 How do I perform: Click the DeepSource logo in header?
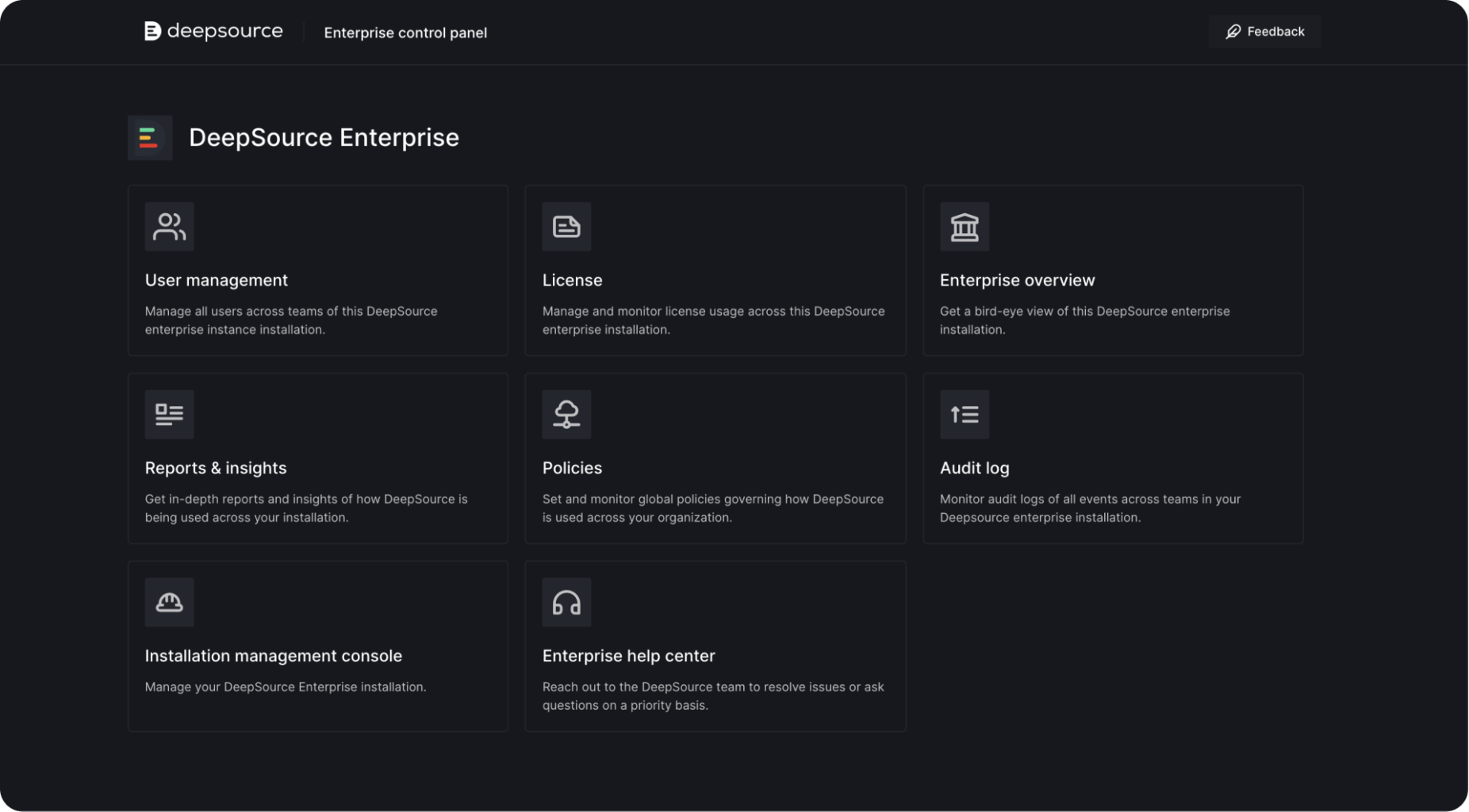213,32
